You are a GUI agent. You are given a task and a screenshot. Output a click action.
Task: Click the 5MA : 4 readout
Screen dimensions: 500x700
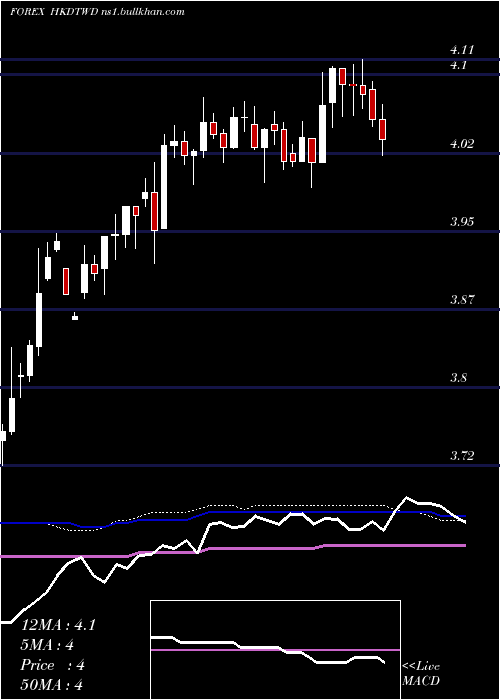(47, 645)
